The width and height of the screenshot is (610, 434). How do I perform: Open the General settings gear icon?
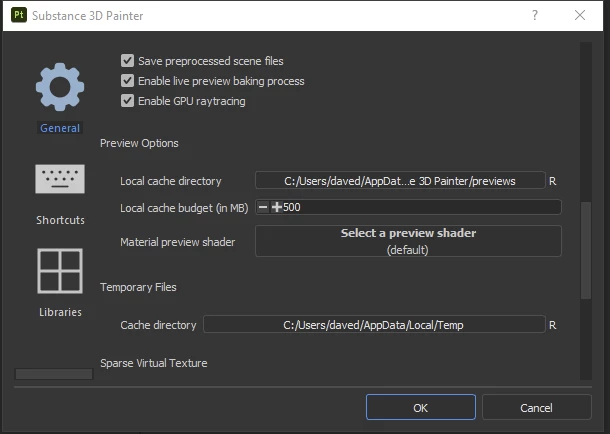pyautogui.click(x=60, y=87)
